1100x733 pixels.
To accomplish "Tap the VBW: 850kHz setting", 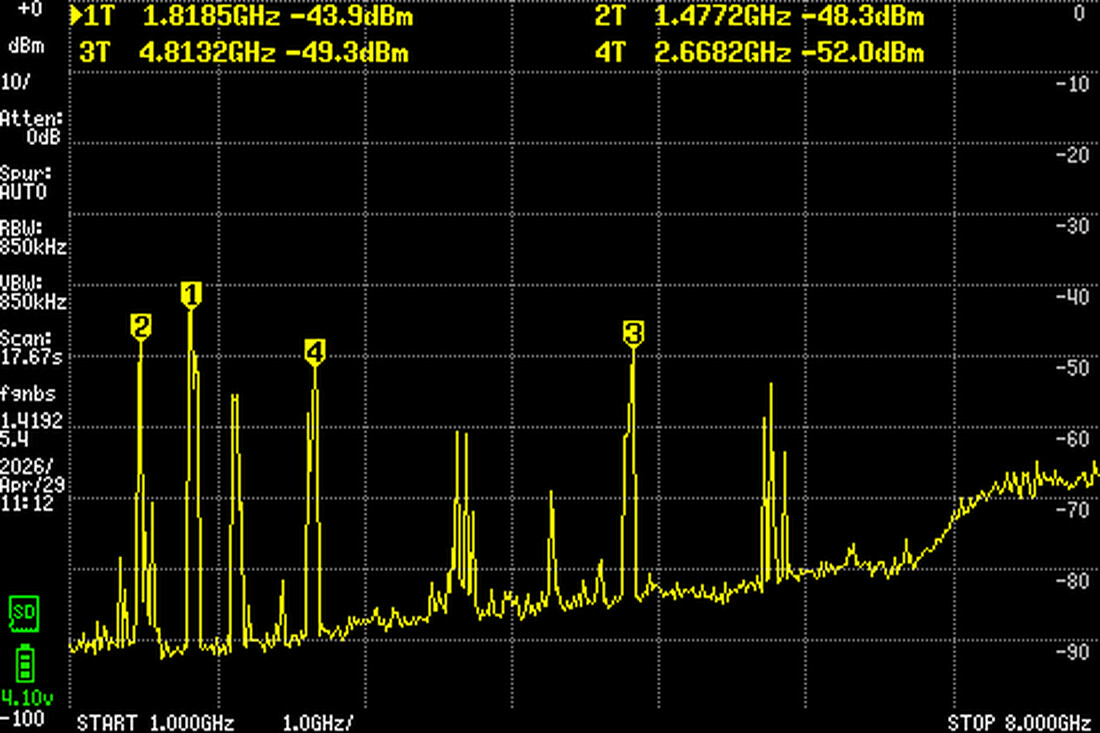I will click(x=33, y=292).
